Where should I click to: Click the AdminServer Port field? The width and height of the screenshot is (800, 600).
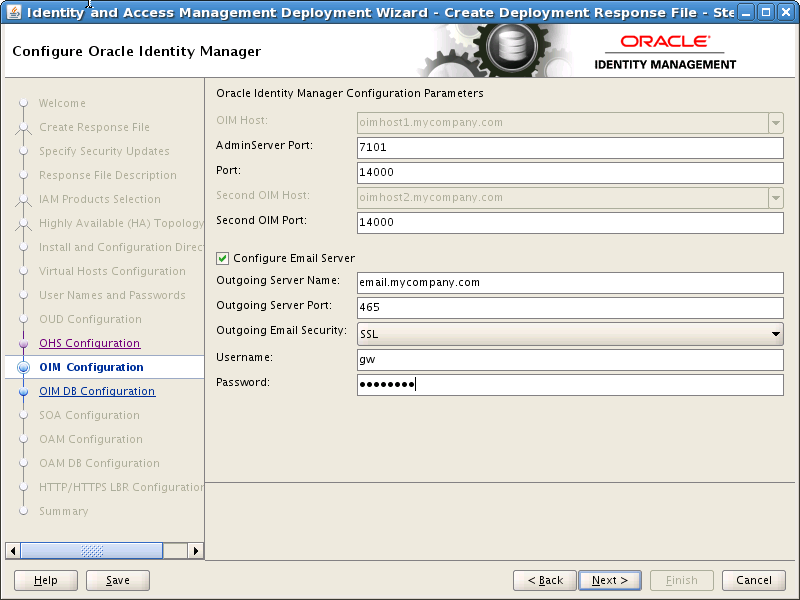tap(570, 148)
